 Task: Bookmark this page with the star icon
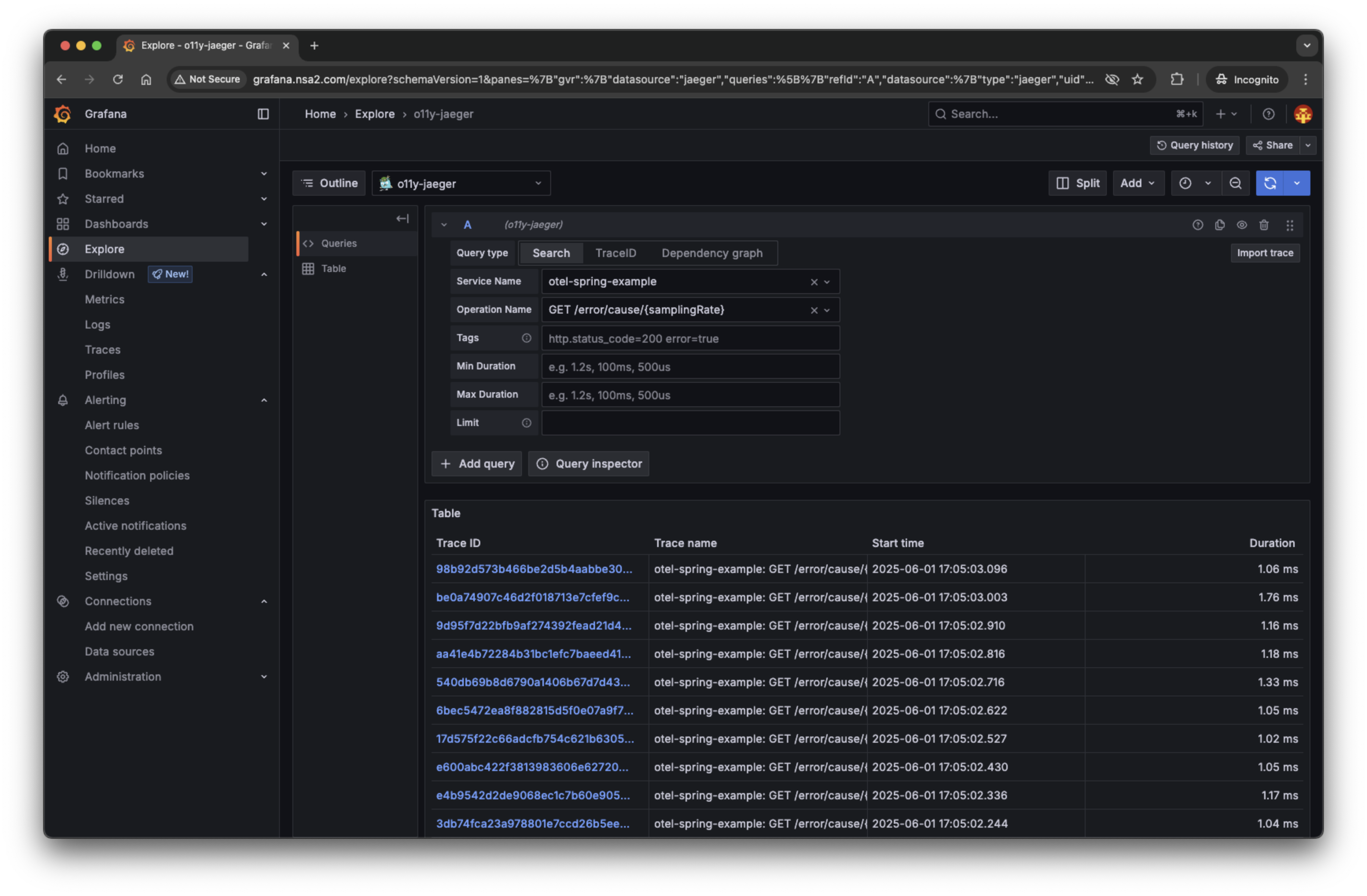tap(1137, 79)
